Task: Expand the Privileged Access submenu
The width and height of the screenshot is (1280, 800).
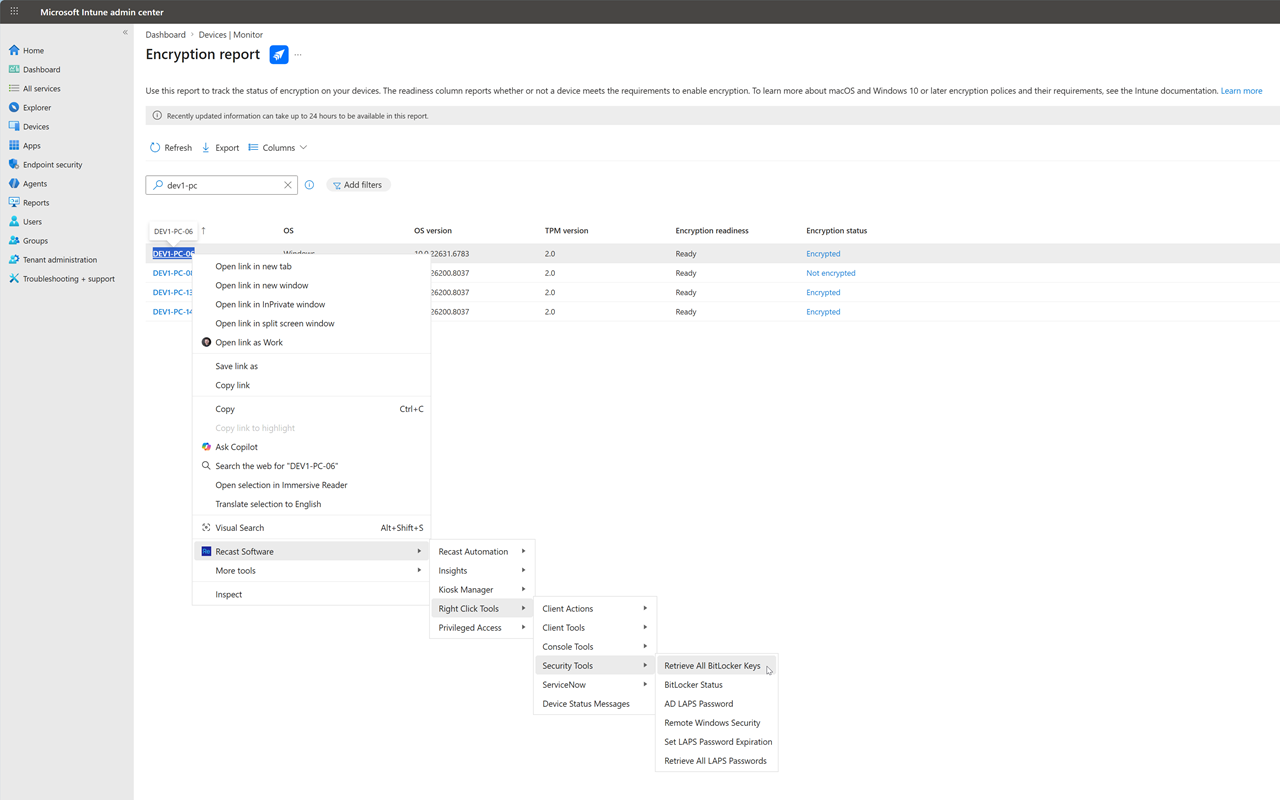Action: pos(481,627)
